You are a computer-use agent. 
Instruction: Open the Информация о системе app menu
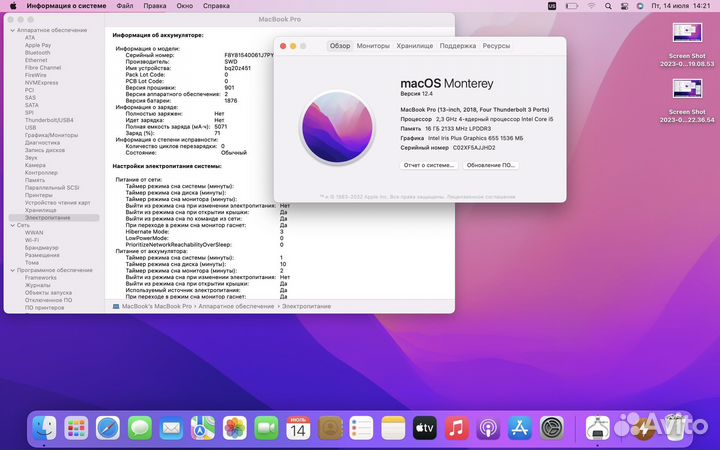click(x=66, y=6)
